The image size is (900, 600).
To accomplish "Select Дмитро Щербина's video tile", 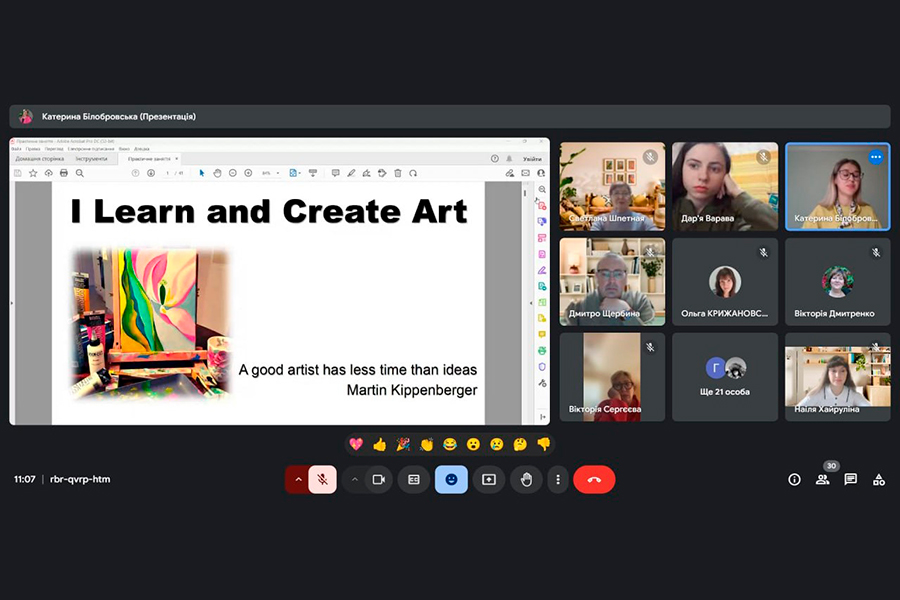I will [x=612, y=282].
